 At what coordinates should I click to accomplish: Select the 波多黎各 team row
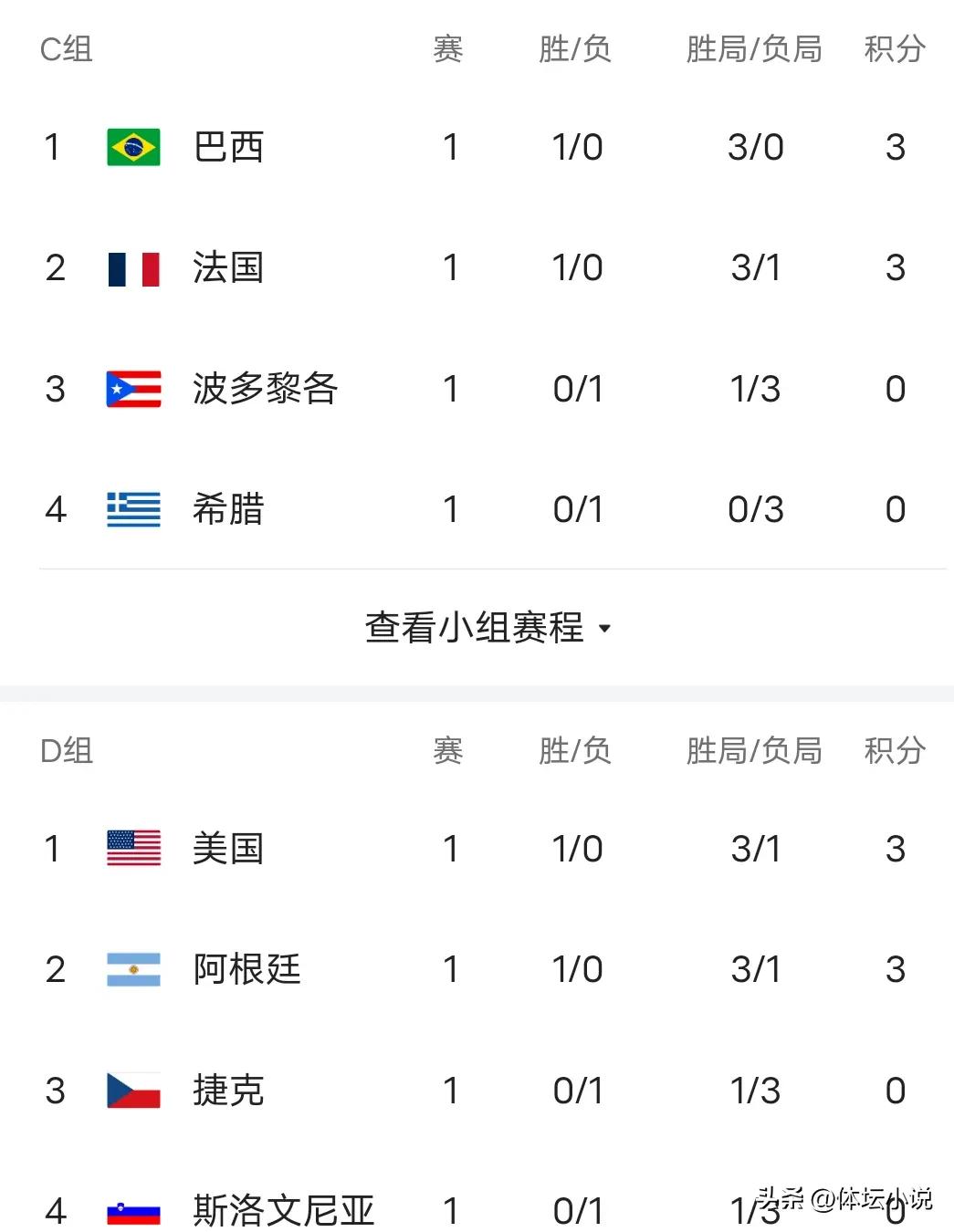tap(477, 389)
